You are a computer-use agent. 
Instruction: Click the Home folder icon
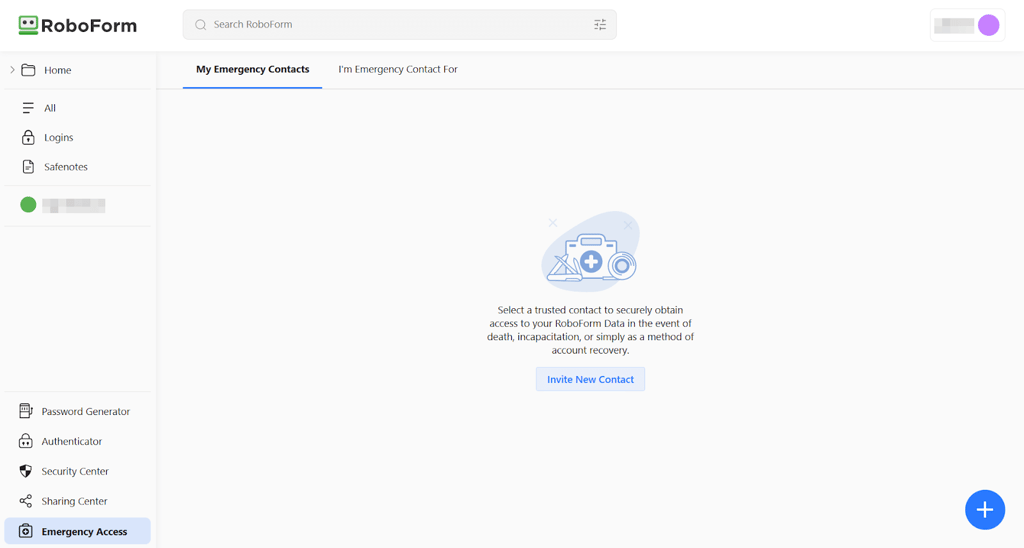(x=28, y=70)
